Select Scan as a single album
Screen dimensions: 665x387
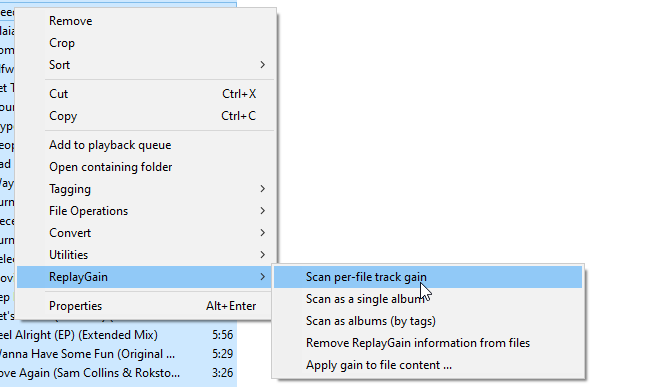point(428,299)
